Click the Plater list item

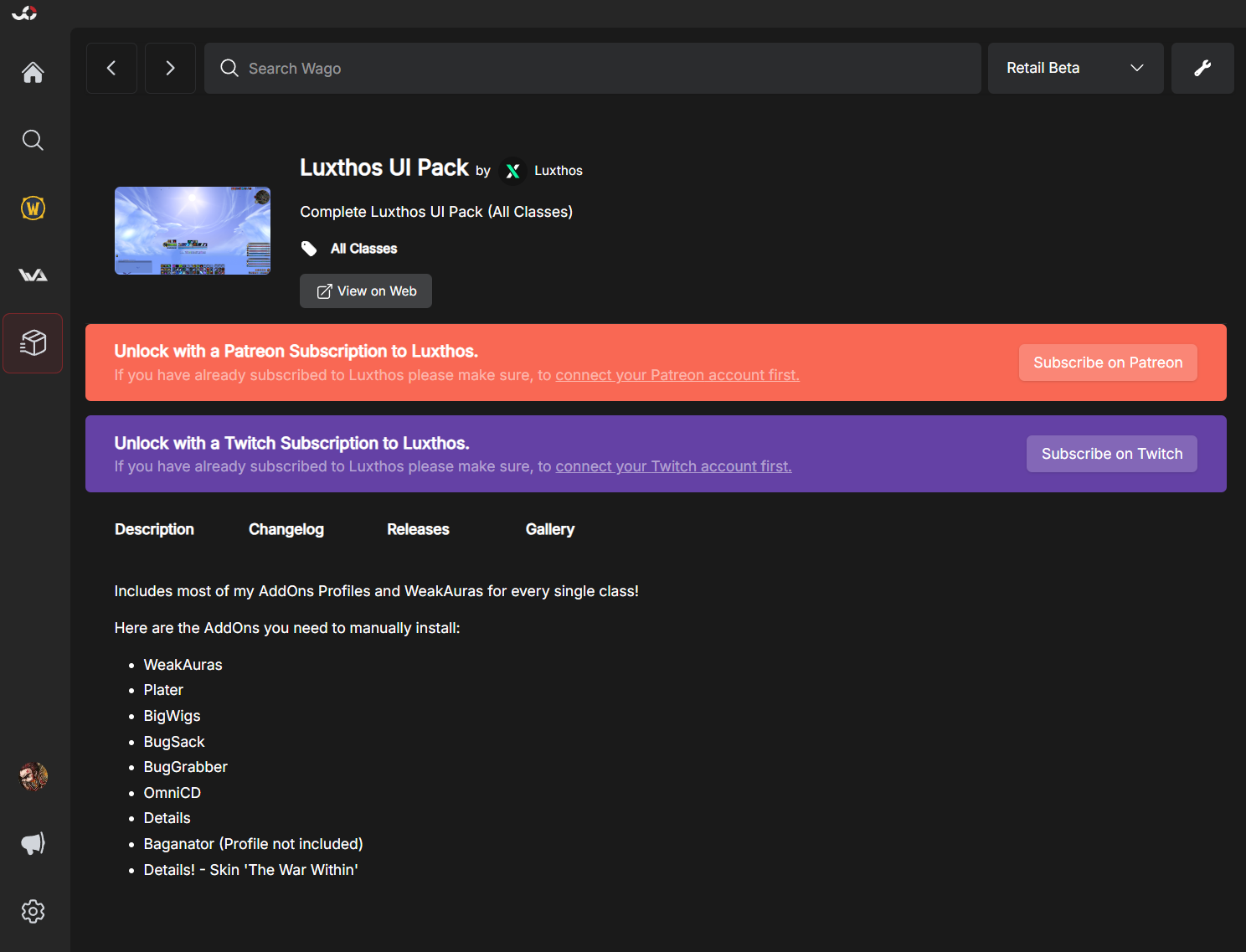[163, 690]
